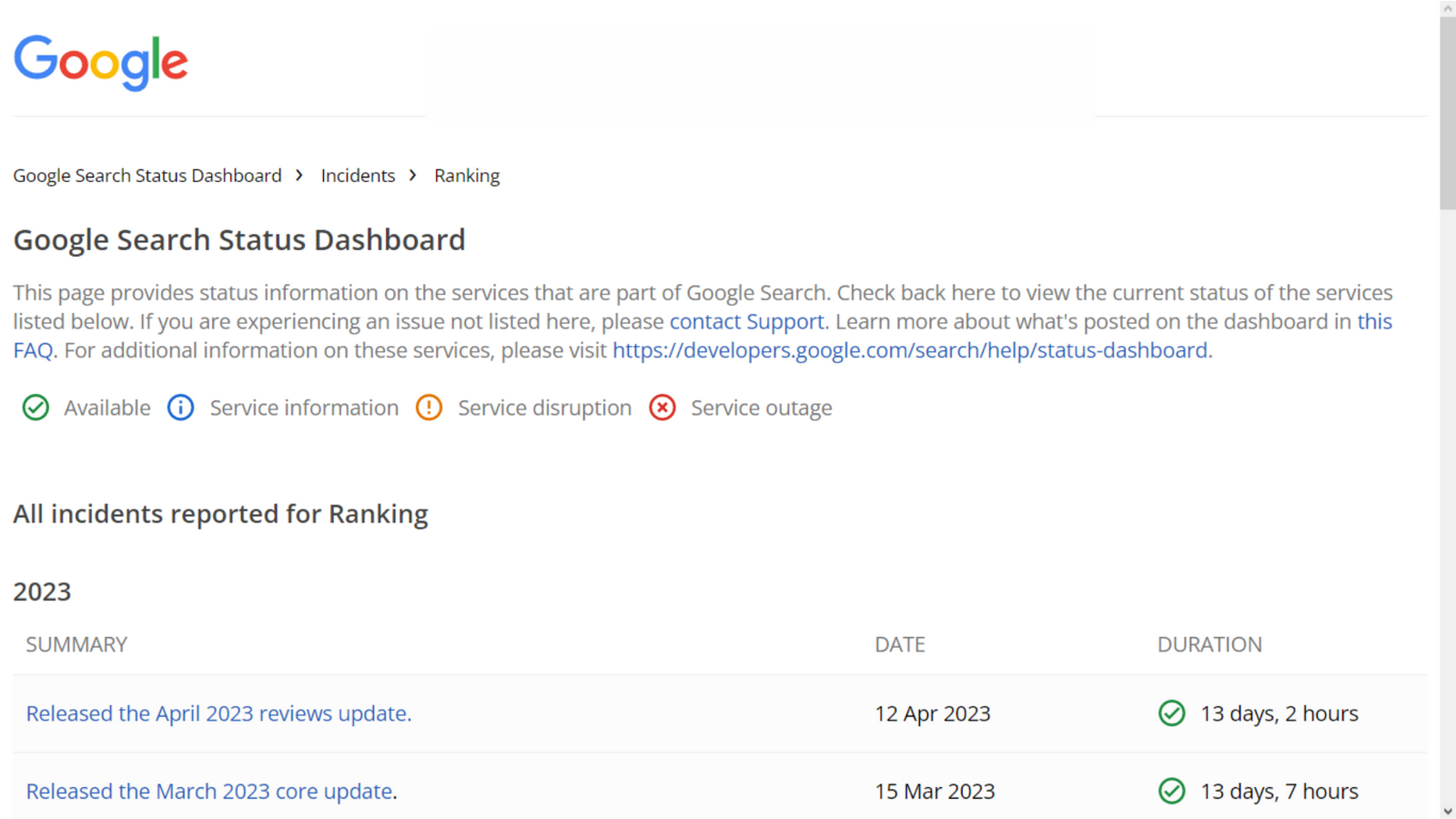The width and height of the screenshot is (1456, 819).
Task: Click the red Service outage icon
Action: coord(662,408)
